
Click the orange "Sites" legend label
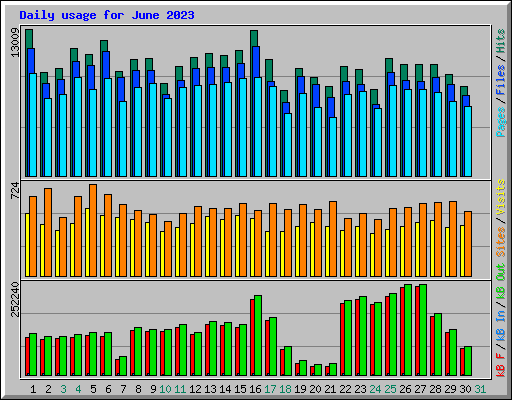(500, 242)
